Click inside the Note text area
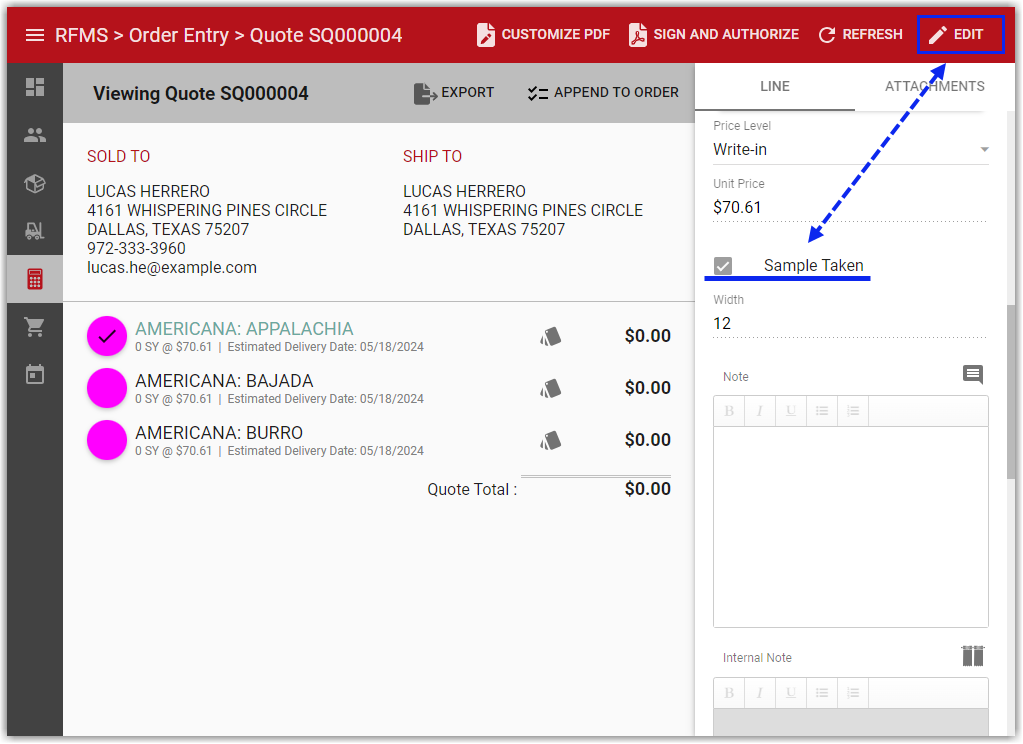 (851, 527)
